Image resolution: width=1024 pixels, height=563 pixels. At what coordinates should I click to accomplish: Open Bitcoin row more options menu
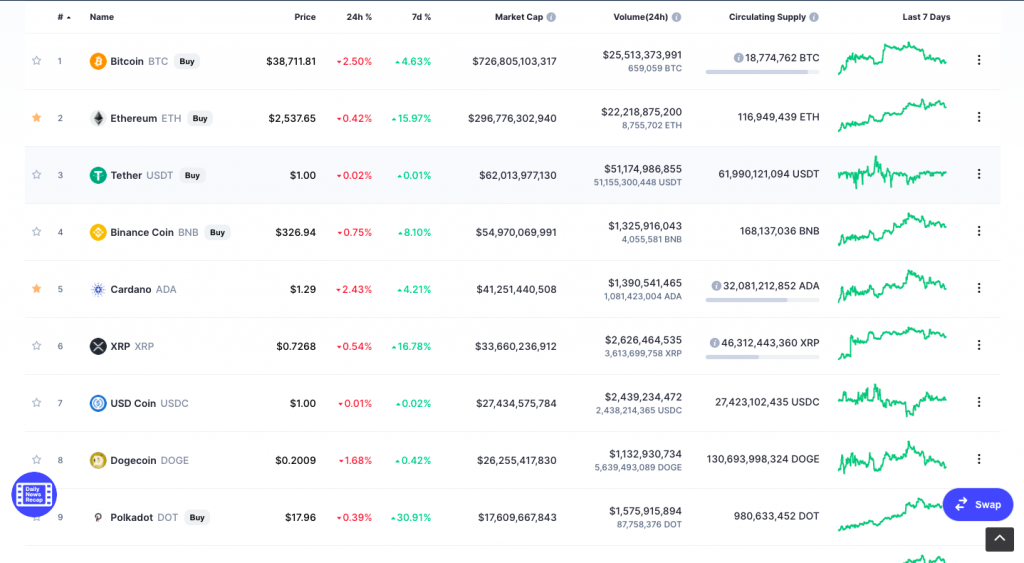pyautogui.click(x=978, y=60)
